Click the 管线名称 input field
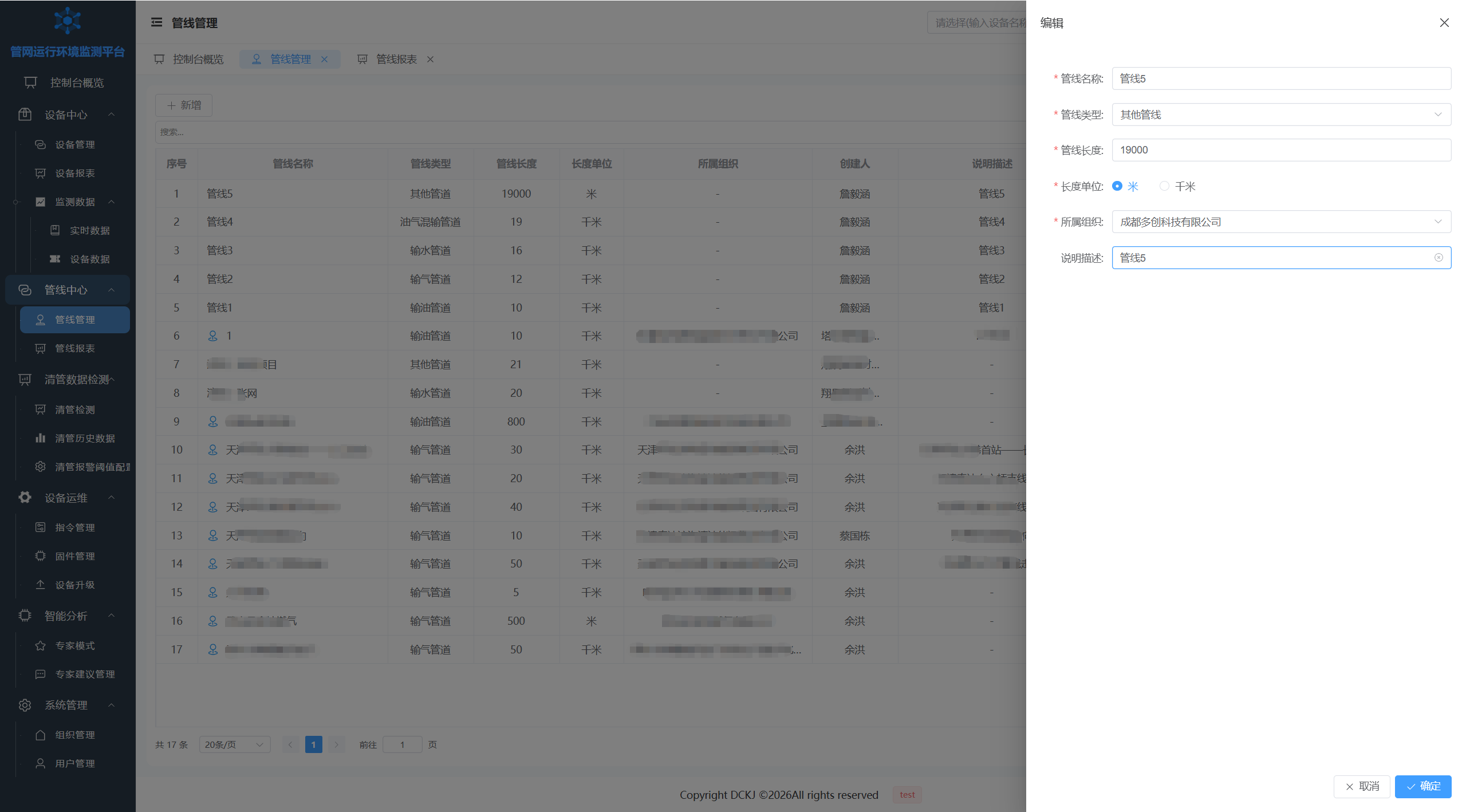 tap(1281, 78)
